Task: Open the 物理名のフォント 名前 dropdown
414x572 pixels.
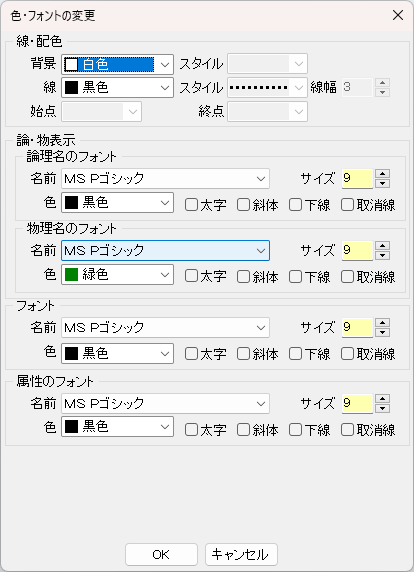Action: 165,251
